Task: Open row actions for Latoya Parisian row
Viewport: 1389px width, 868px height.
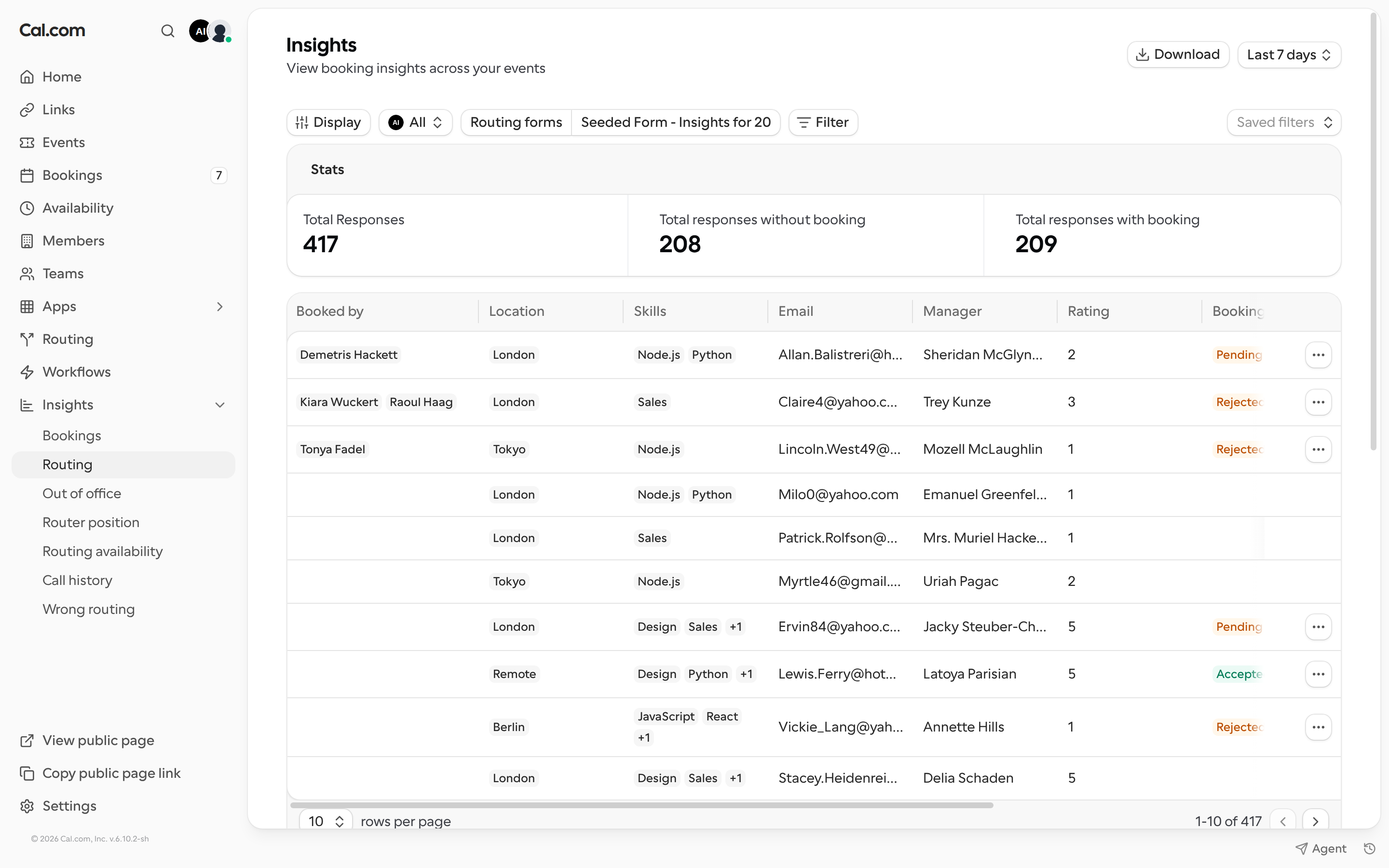Action: [x=1318, y=673]
